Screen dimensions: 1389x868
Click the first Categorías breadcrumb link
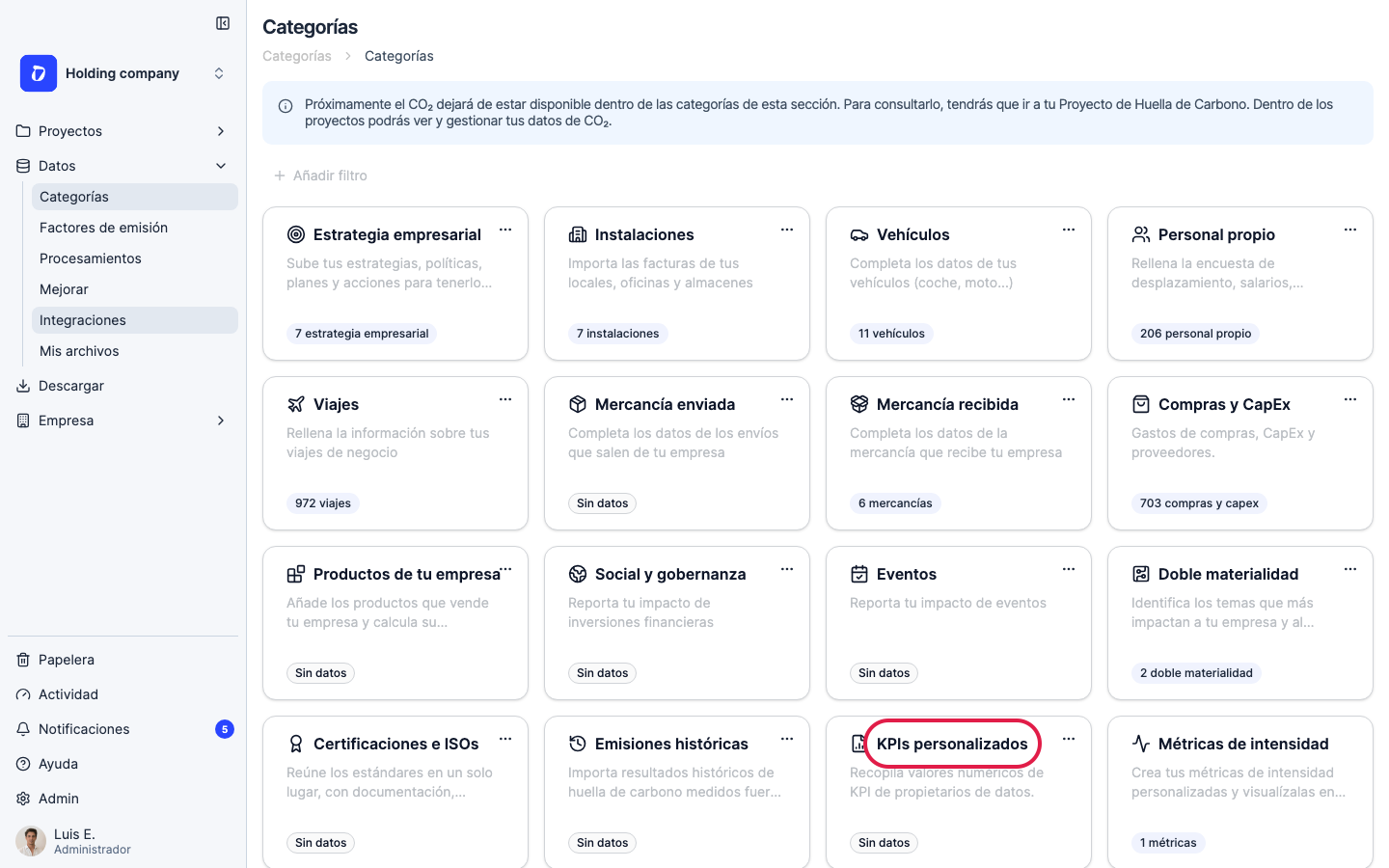(297, 56)
